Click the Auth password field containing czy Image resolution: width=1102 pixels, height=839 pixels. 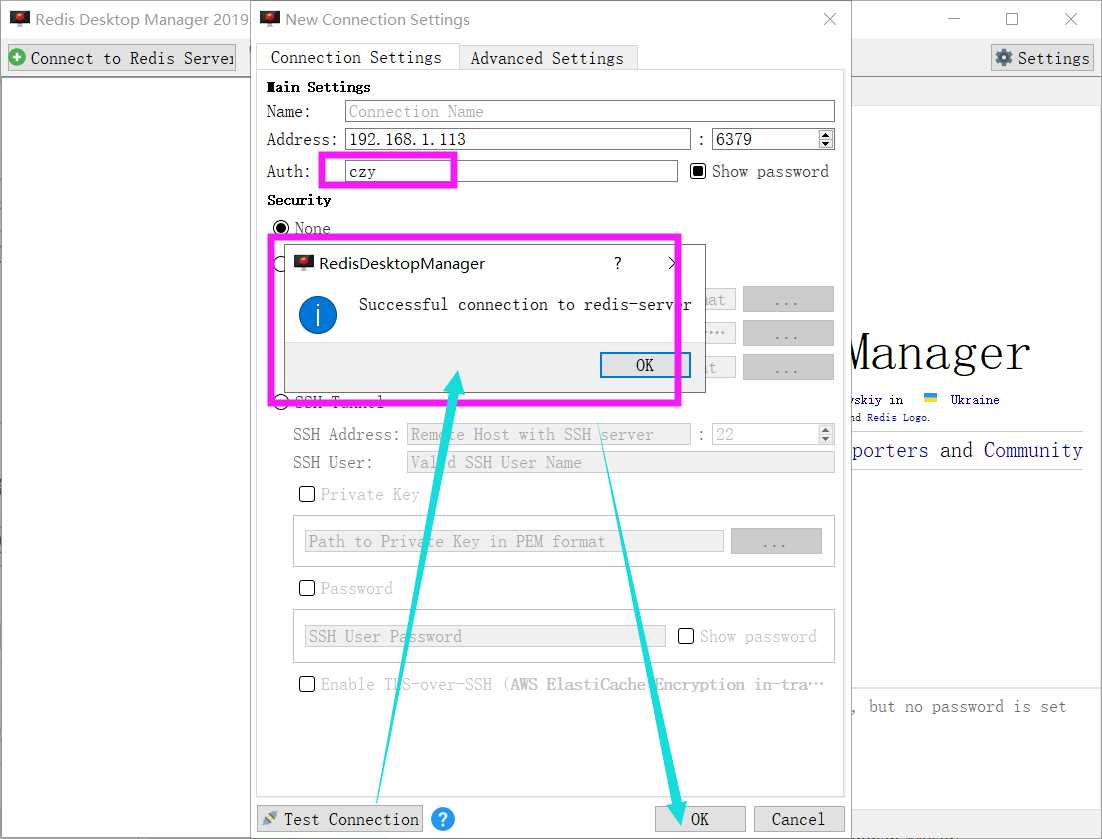511,171
